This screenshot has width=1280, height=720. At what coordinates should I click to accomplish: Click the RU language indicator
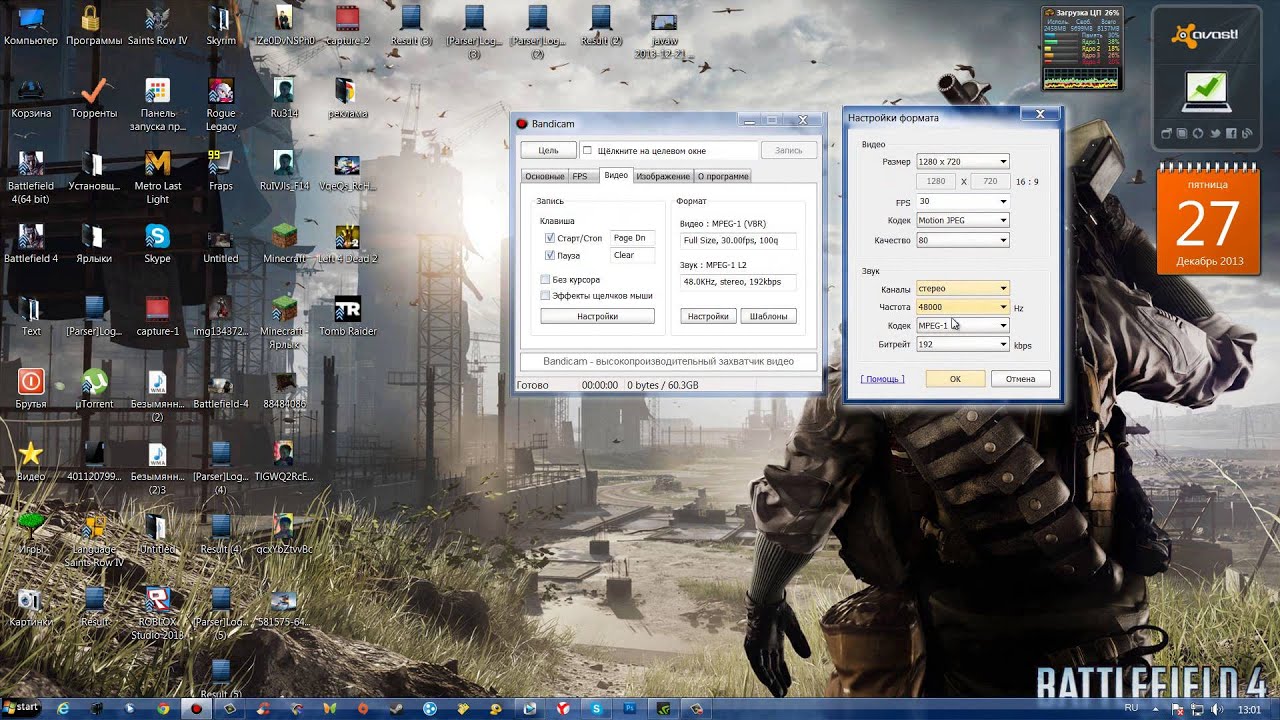point(1132,707)
